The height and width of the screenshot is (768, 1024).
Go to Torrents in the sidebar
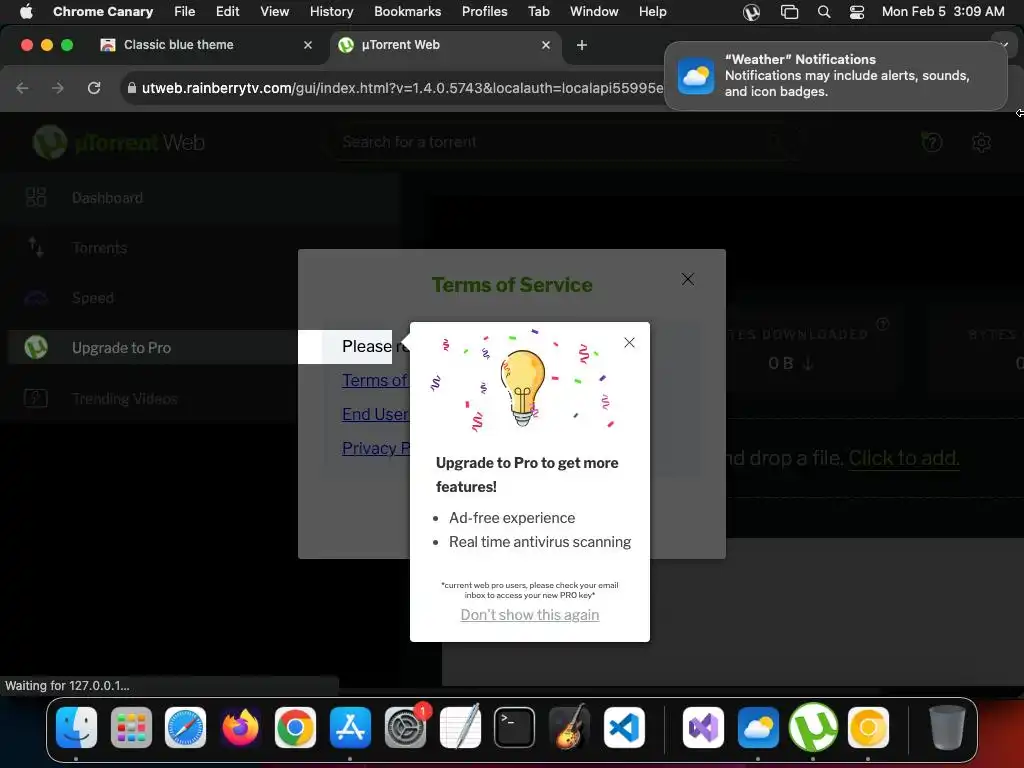tap(99, 248)
